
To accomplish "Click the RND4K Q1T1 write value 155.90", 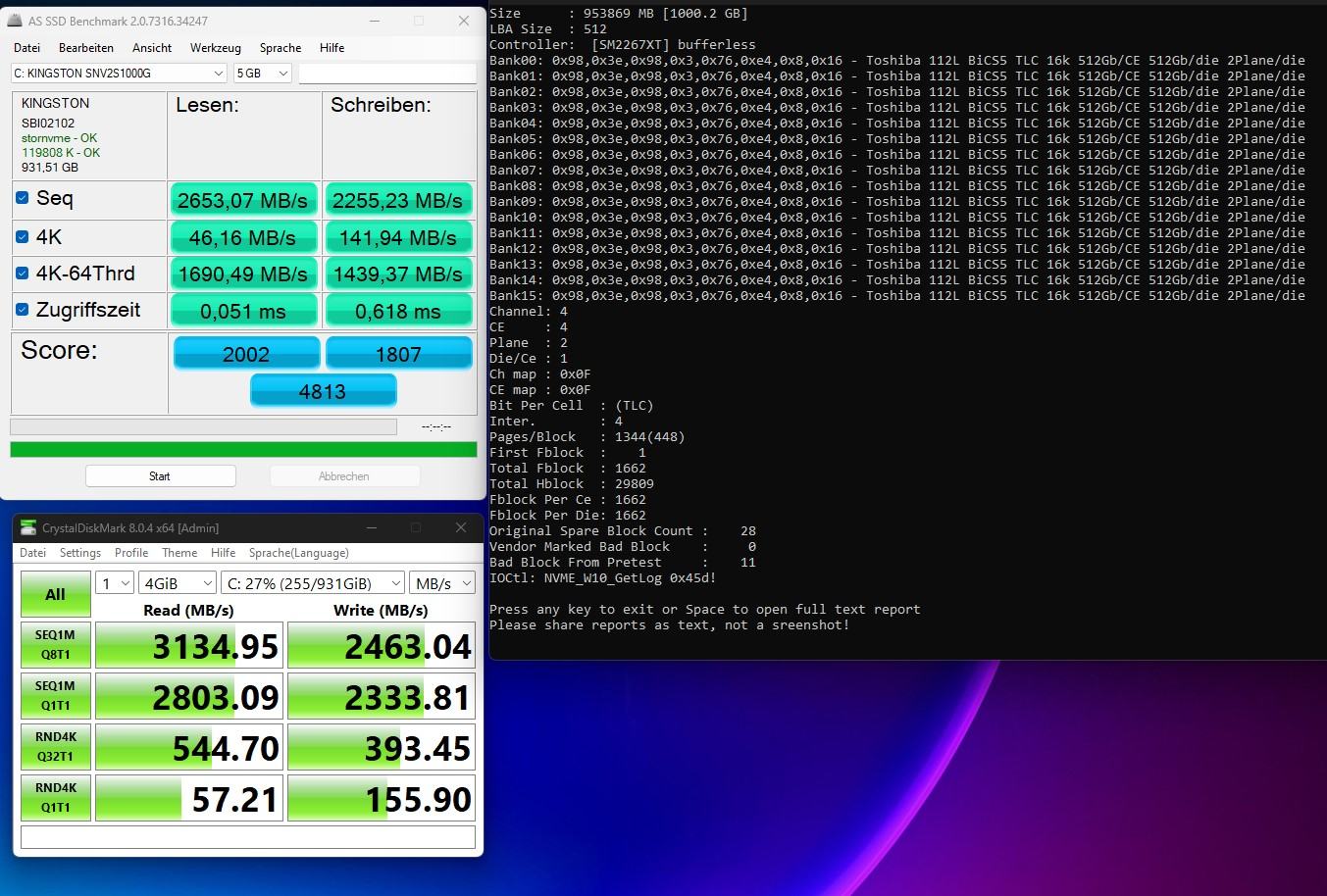I will tap(382, 799).
